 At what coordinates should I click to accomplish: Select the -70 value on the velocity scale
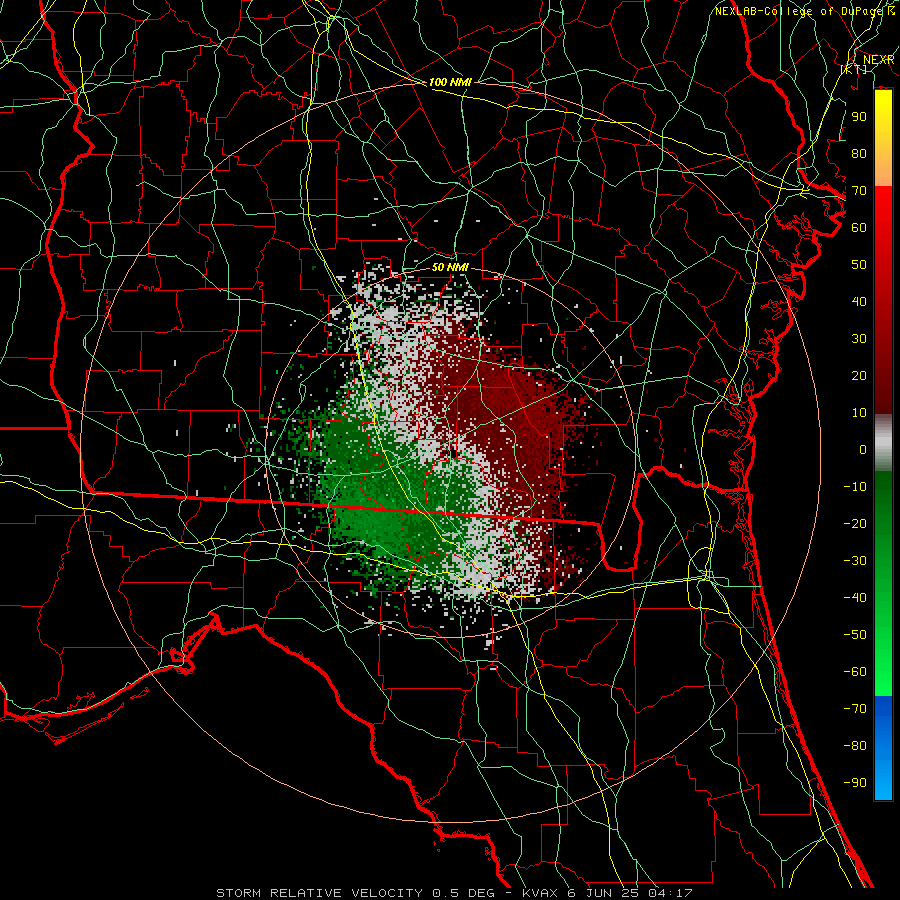[x=855, y=709]
